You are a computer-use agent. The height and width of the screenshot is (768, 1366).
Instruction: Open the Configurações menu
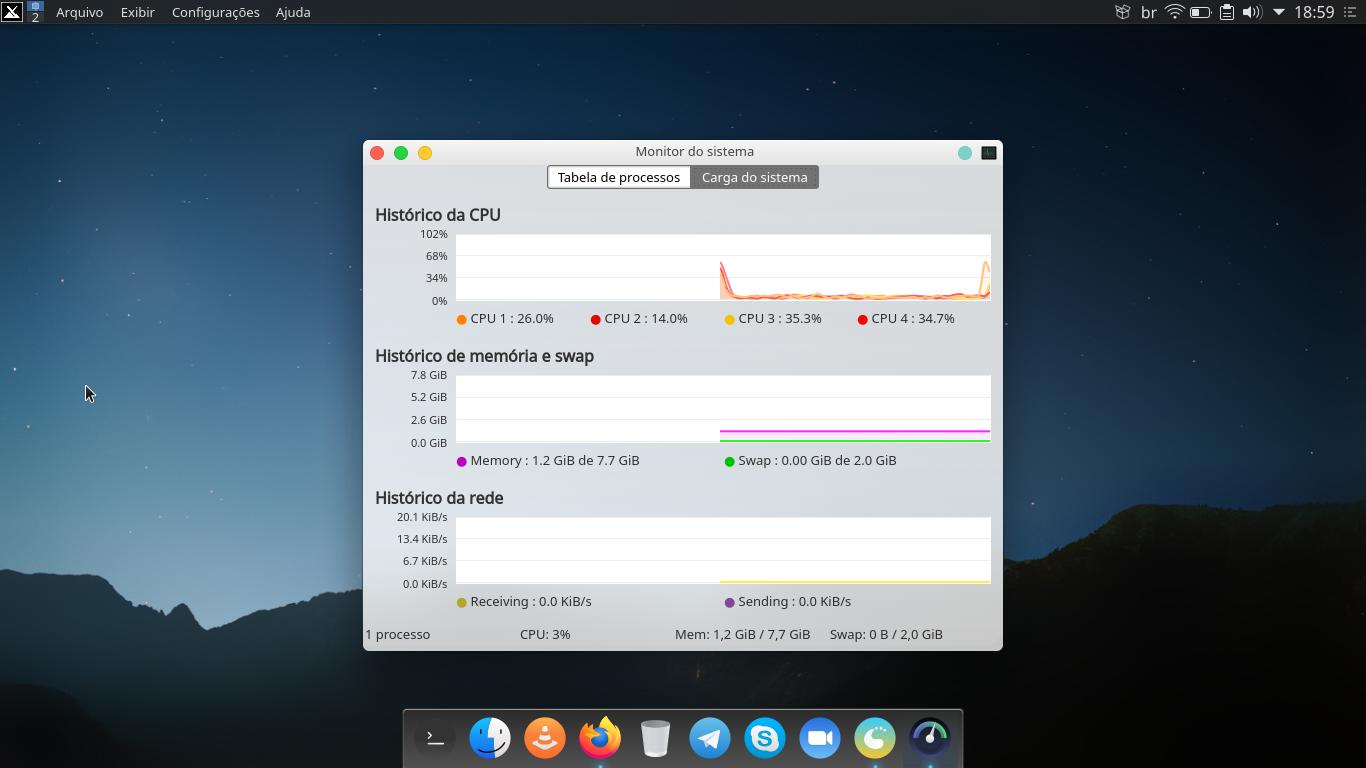click(215, 12)
